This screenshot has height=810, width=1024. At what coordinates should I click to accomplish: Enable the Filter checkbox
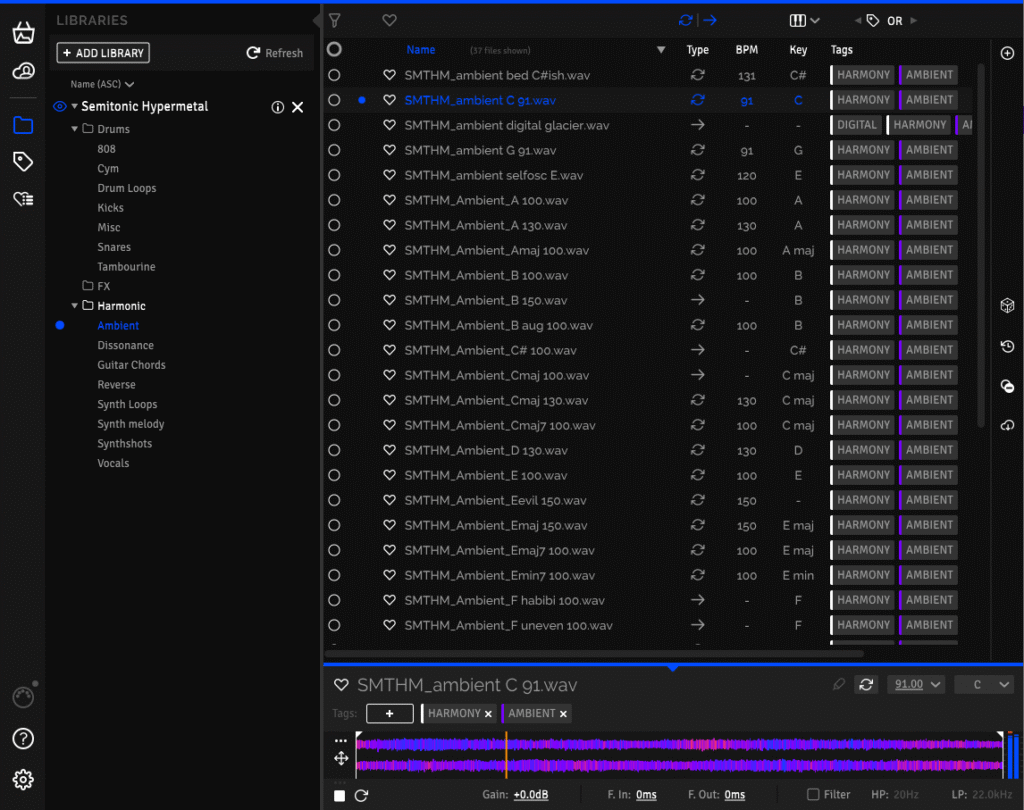tap(813, 795)
